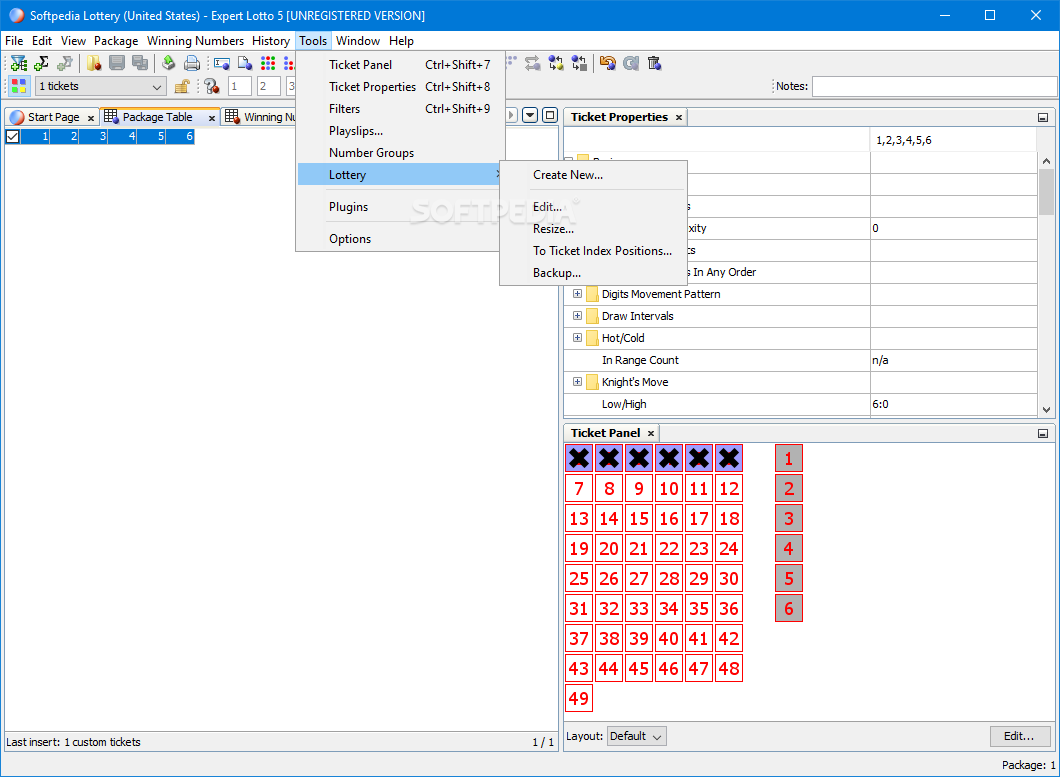The height and width of the screenshot is (777, 1060).
Task: Choose Resize... in Lottery submenu
Action: pos(553,229)
